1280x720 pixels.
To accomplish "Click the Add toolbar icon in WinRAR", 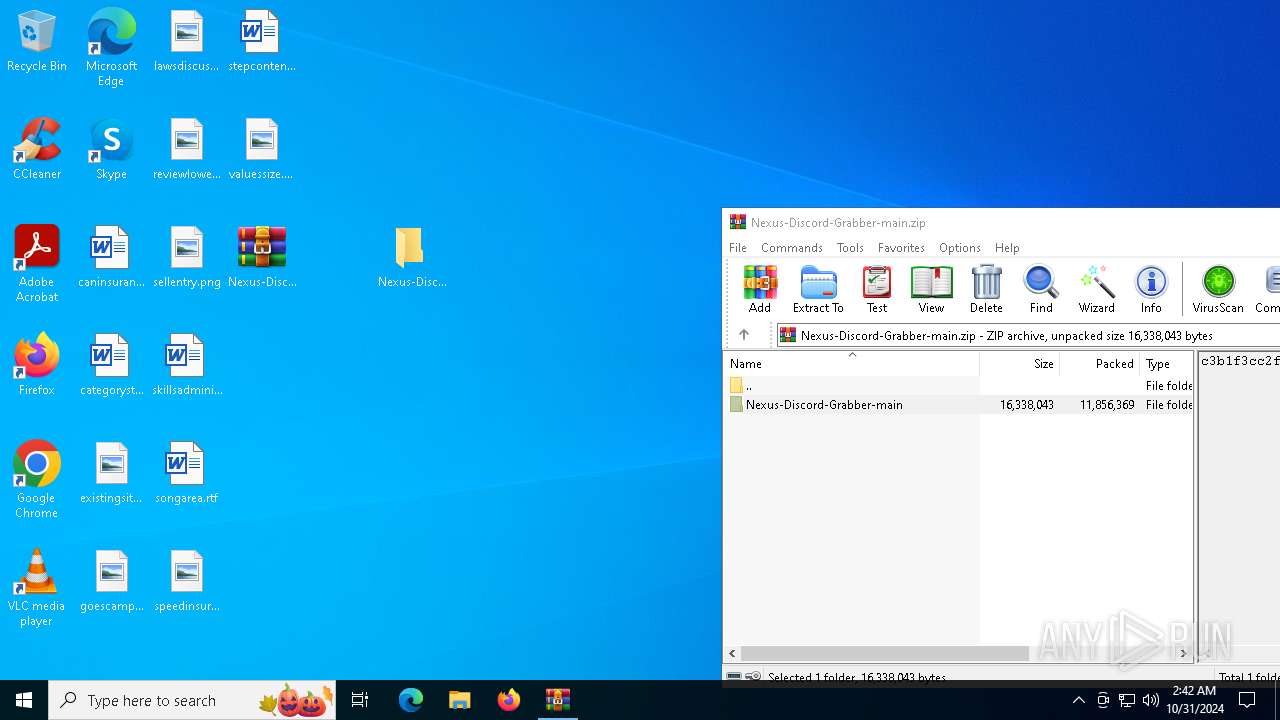I will pyautogui.click(x=760, y=289).
